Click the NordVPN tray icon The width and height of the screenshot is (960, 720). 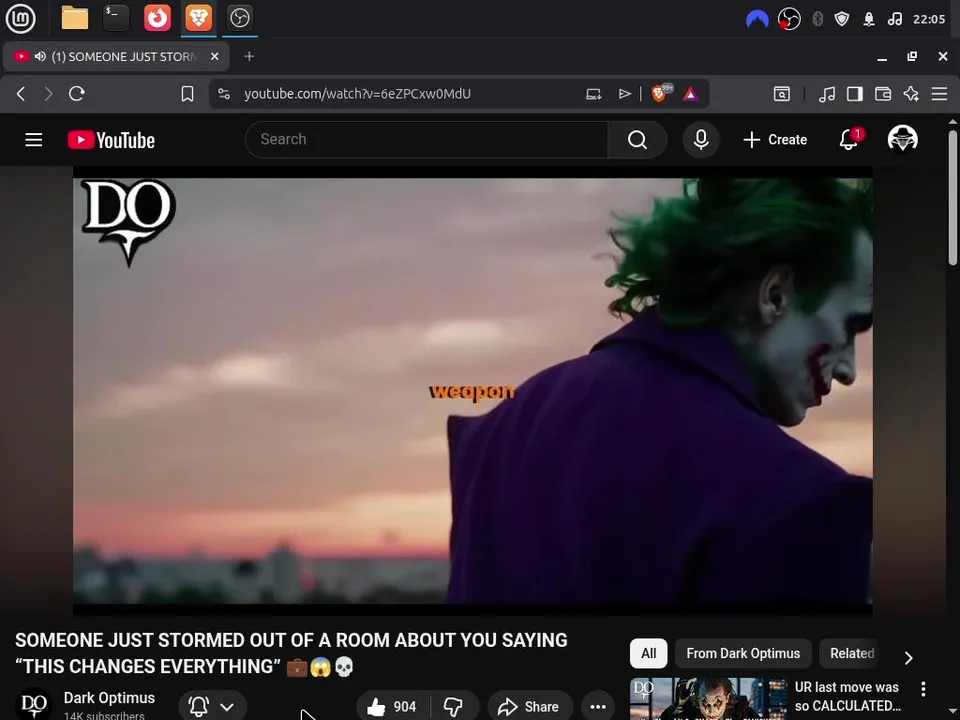click(757, 19)
